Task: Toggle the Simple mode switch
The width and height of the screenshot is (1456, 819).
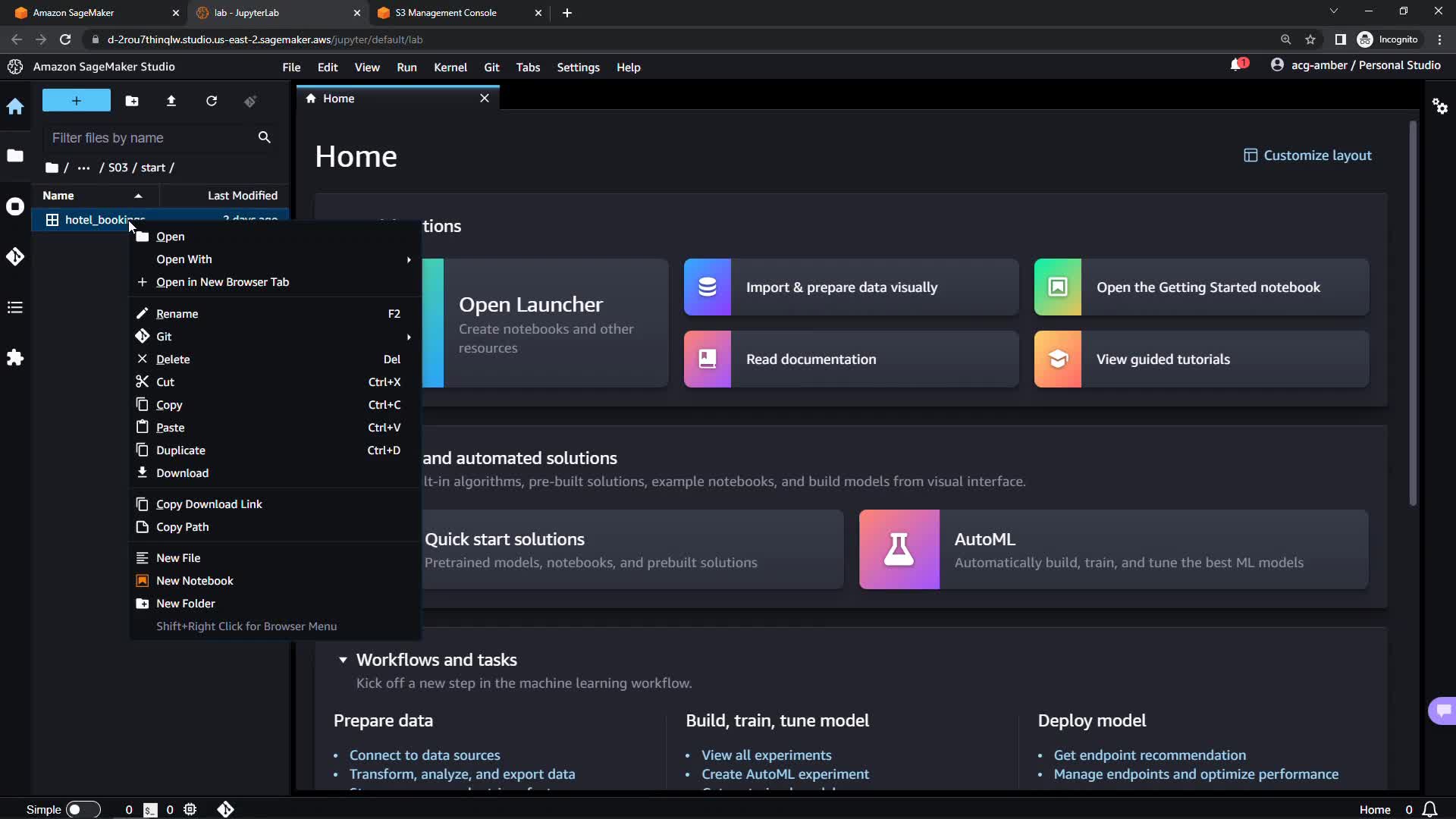Action: 83,809
